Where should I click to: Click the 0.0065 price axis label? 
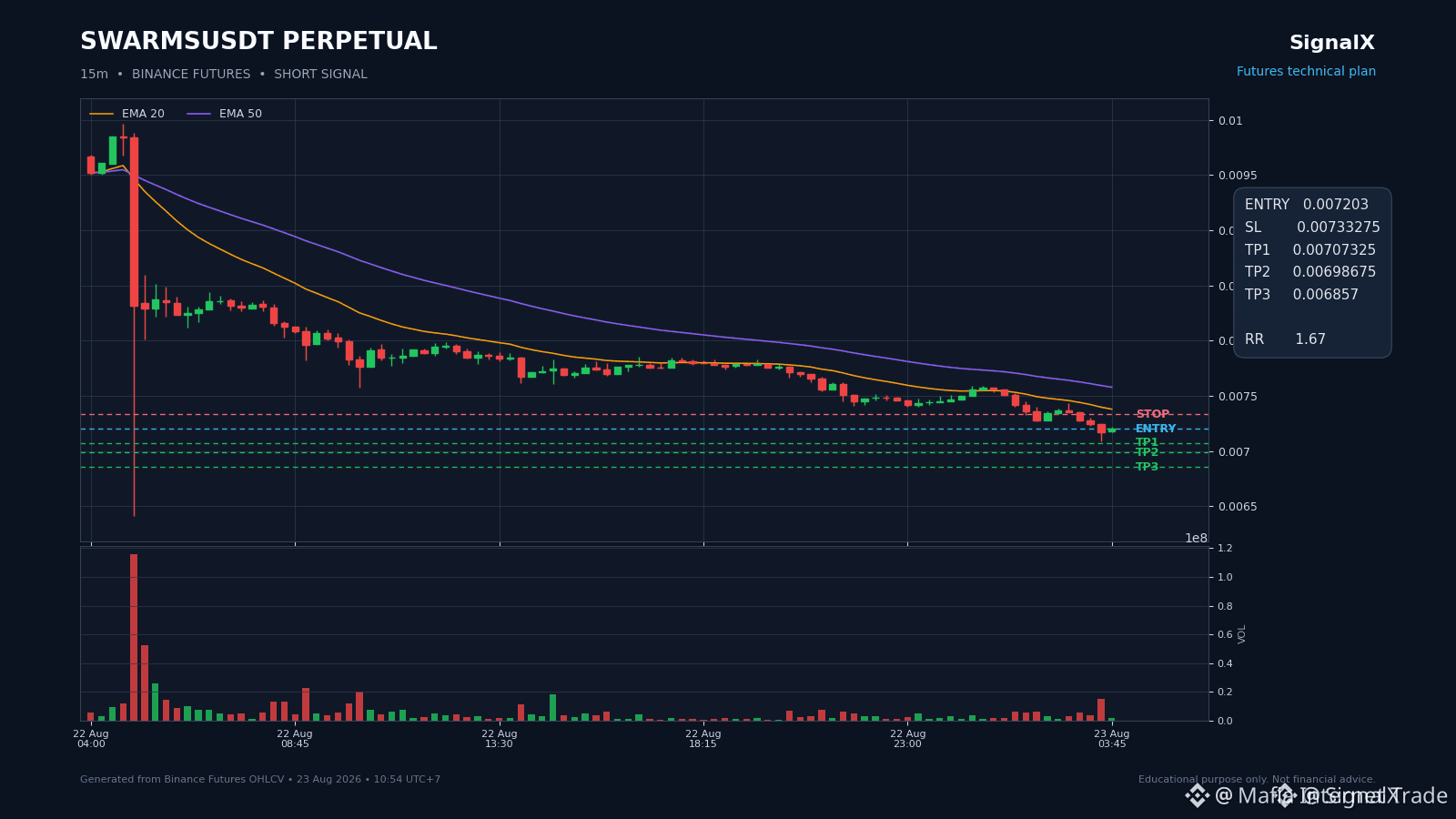pyautogui.click(x=1237, y=507)
